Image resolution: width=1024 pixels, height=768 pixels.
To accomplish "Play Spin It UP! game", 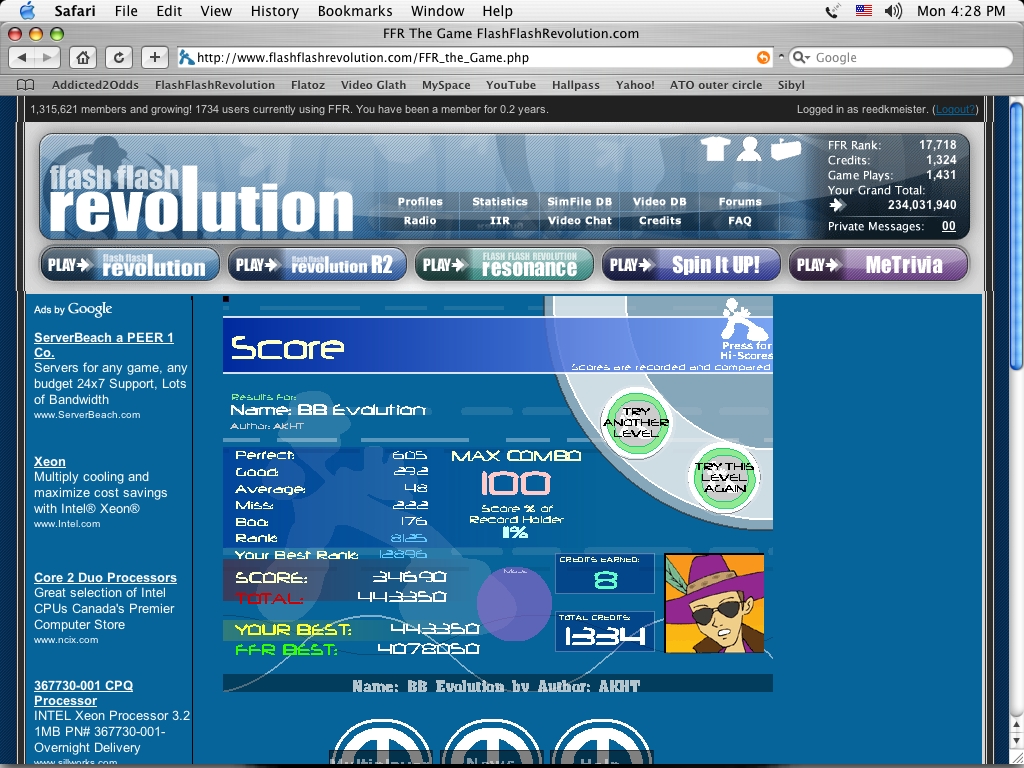I will tap(691, 264).
